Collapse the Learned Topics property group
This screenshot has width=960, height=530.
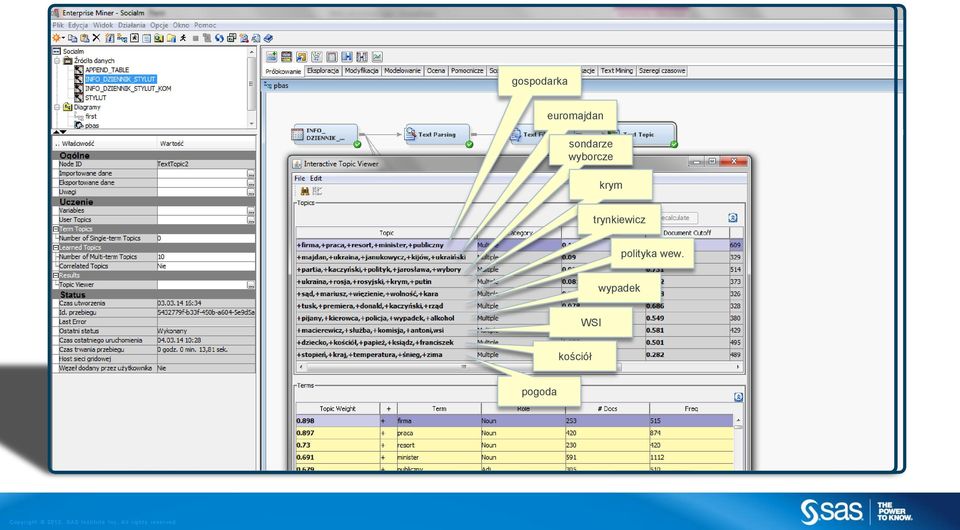56,247
